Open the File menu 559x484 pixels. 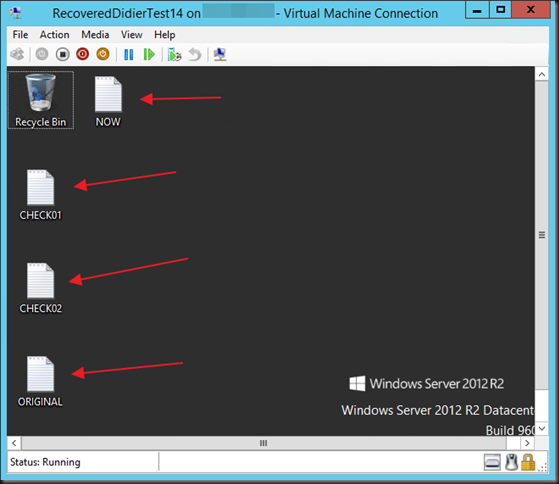tap(20, 35)
